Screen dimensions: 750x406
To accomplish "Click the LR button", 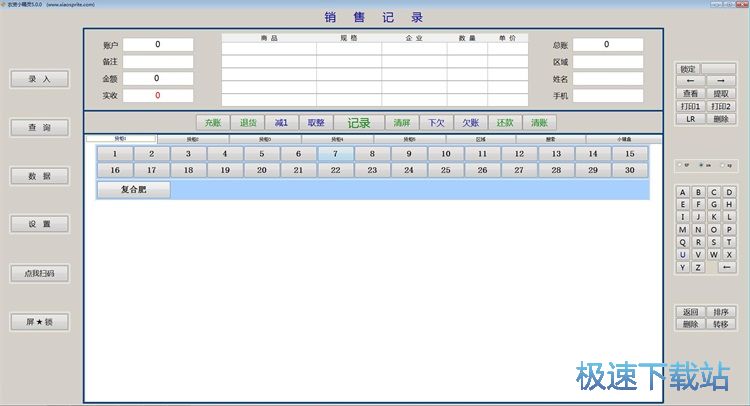I will click(x=690, y=118).
